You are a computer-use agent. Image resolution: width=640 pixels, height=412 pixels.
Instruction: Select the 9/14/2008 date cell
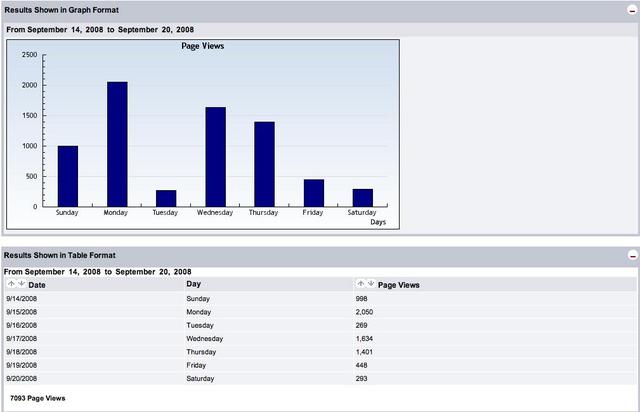(x=22, y=298)
